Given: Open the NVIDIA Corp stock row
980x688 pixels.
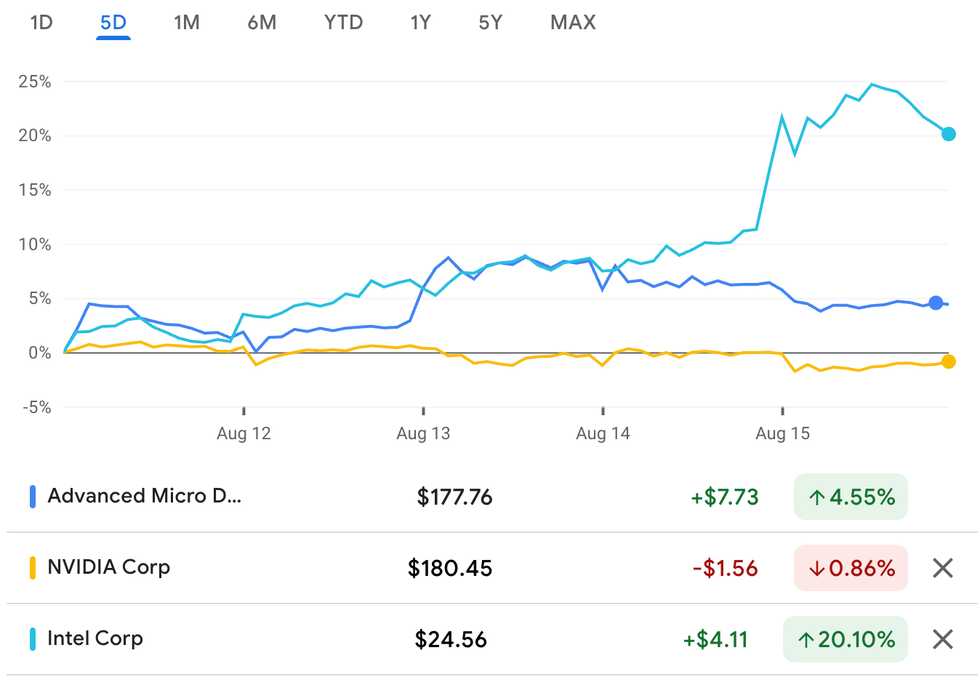Looking at the screenshot, I should [x=109, y=567].
